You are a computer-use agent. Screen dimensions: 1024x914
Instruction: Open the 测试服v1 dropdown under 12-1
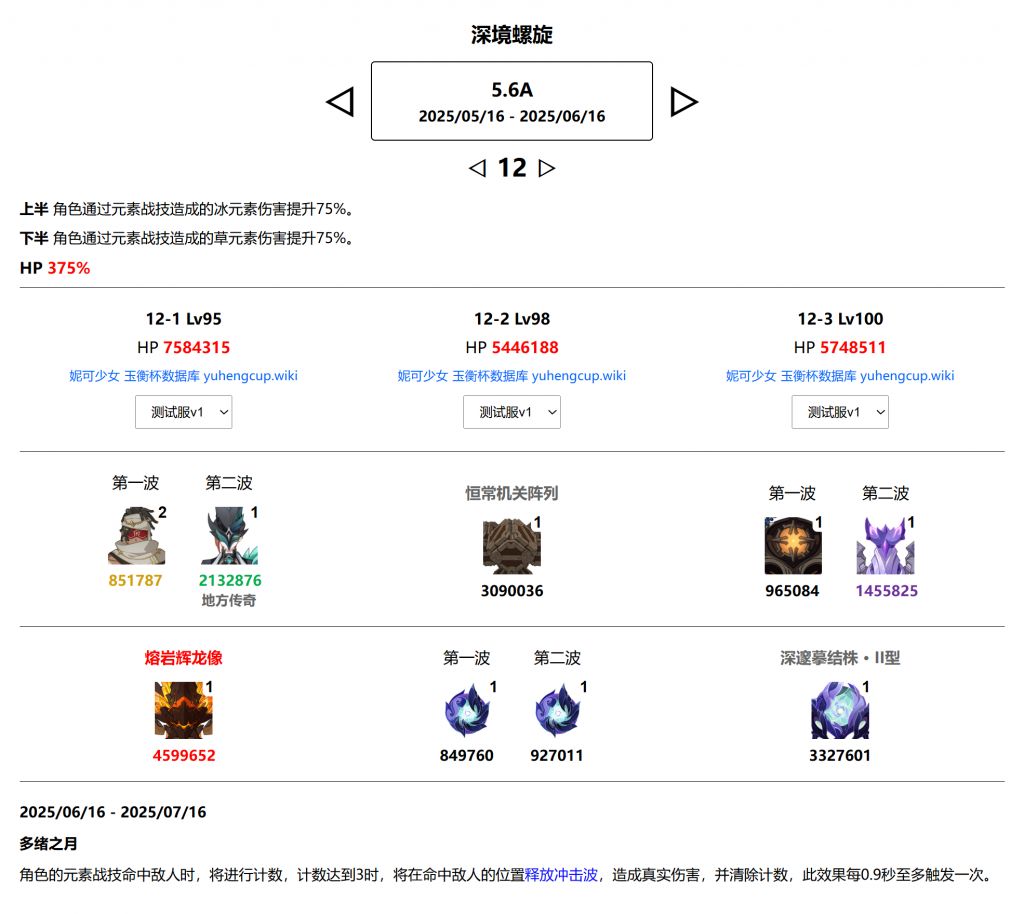pyautogui.click(x=184, y=412)
